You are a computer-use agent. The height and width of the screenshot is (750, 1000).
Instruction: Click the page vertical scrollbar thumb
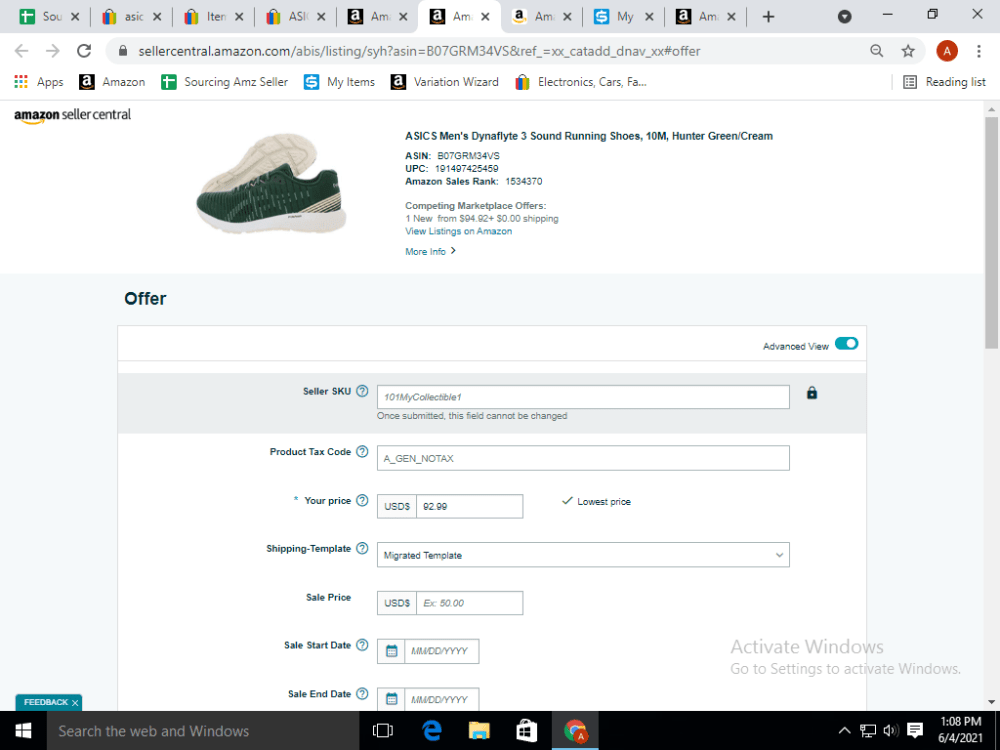[991, 232]
